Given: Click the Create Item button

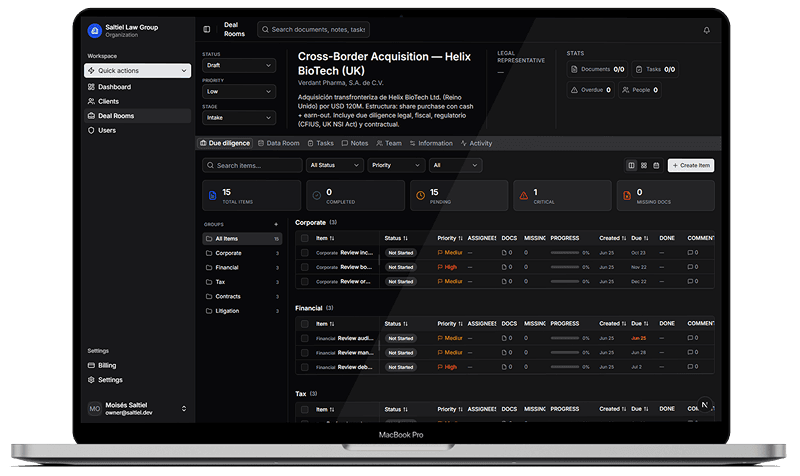Looking at the screenshot, I should click(691, 165).
